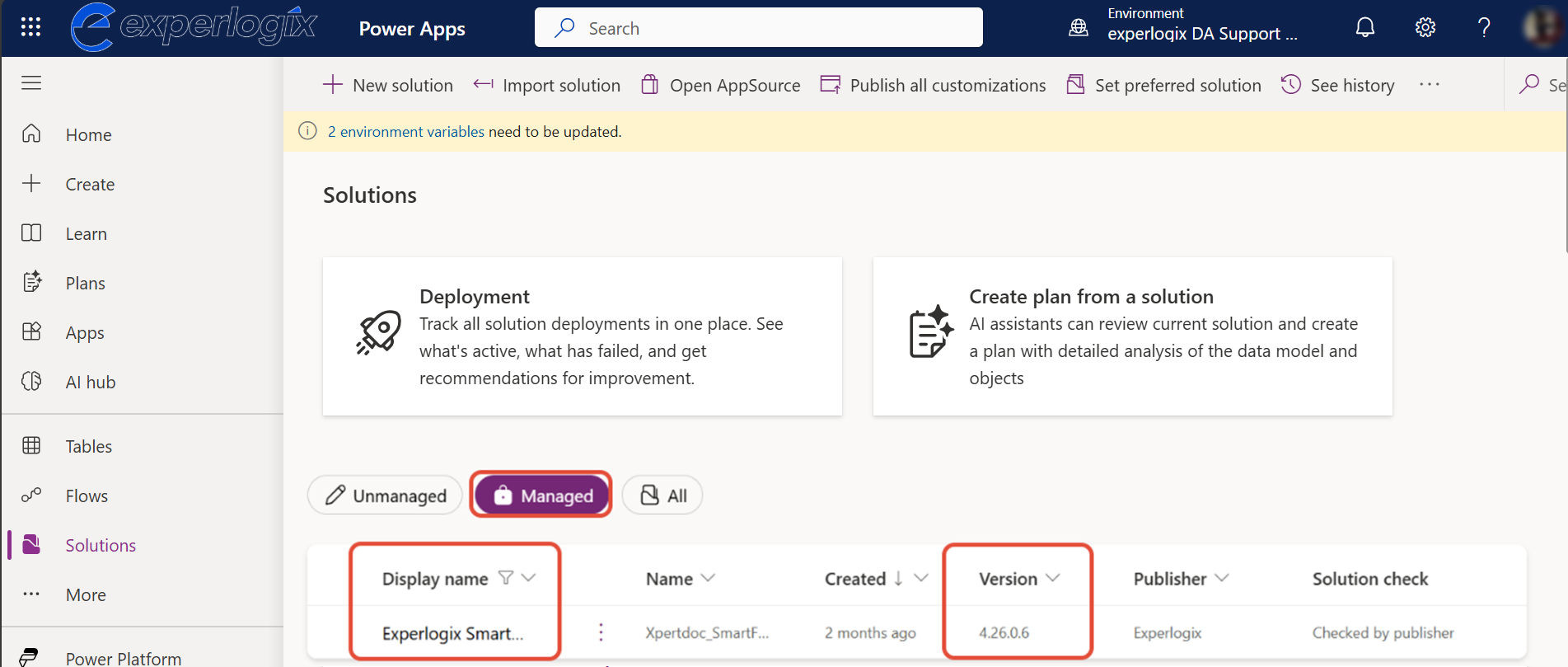Click the top Search box
The height and width of the screenshot is (667, 1568).
pos(758,27)
